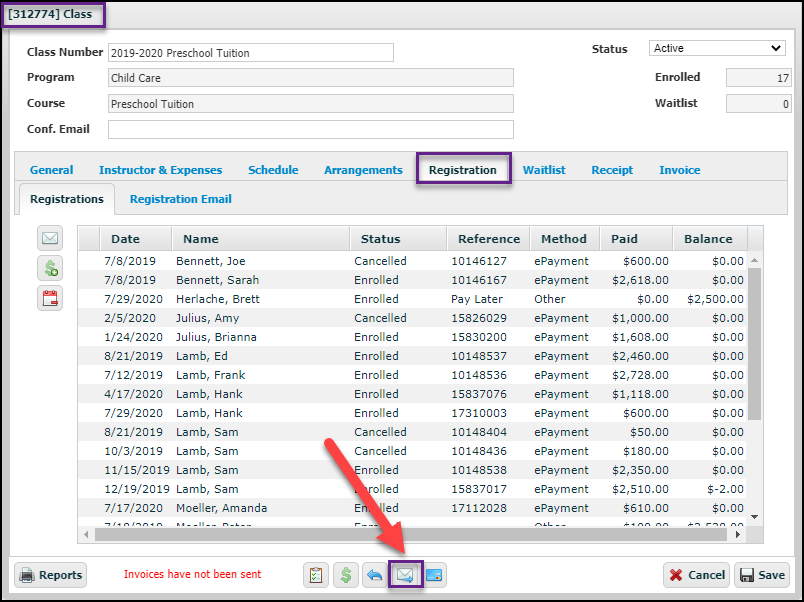Select the Lamb, Frank registration row
Screen dimensions: 804x602
412,375
